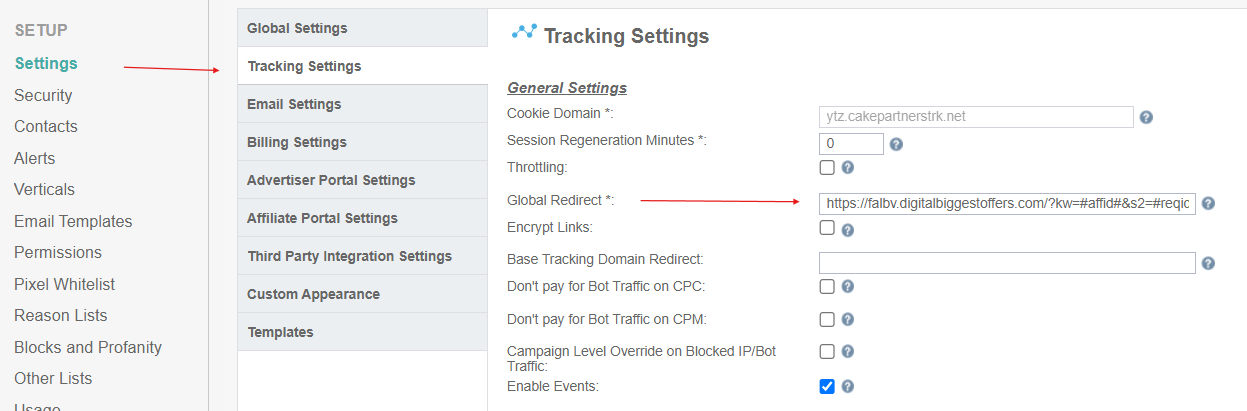Click the Base Tracking Domain Redirect field
The width and height of the screenshot is (1247, 411).
click(x=1006, y=263)
